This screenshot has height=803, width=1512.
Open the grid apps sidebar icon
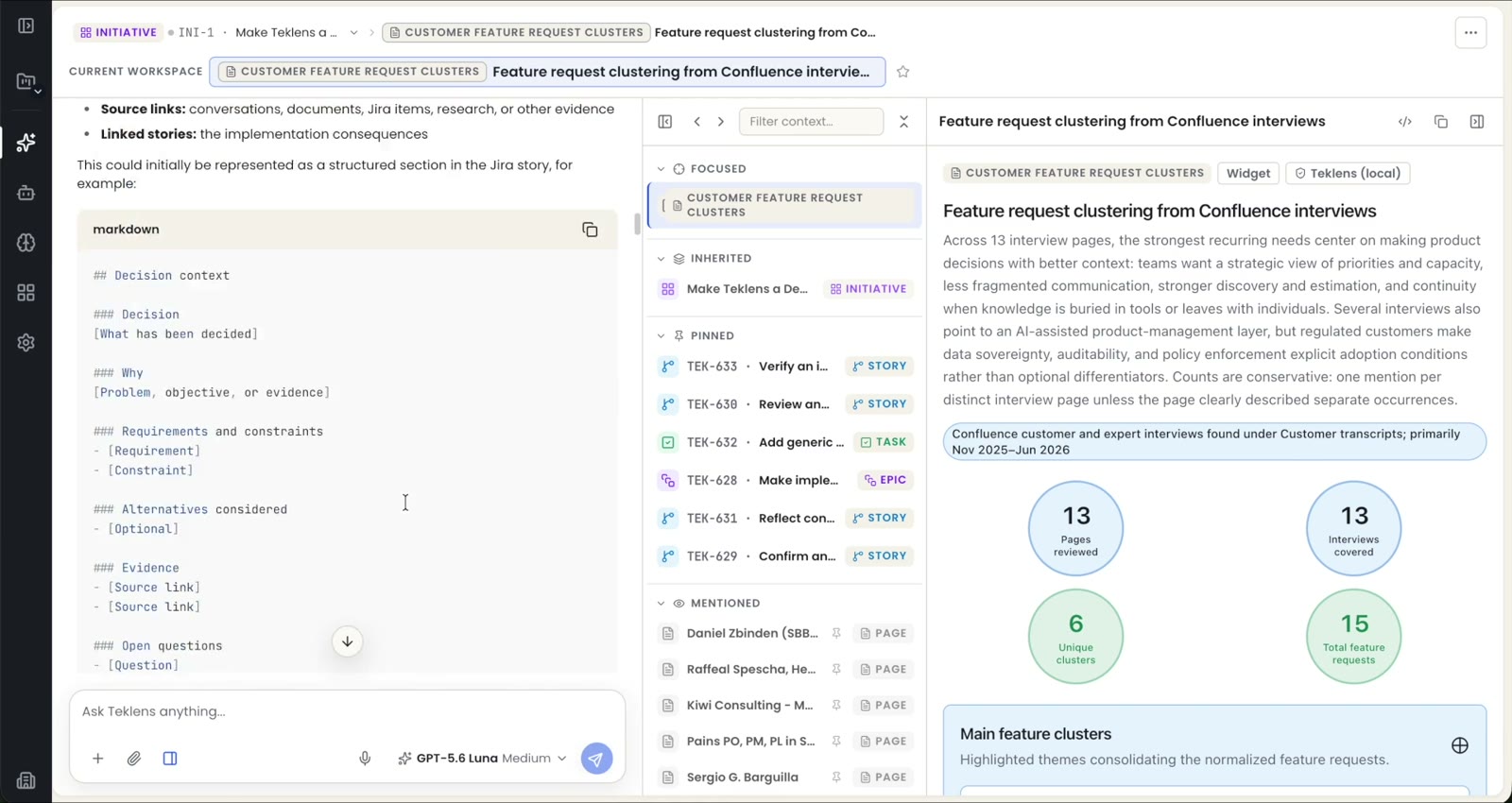click(x=26, y=293)
